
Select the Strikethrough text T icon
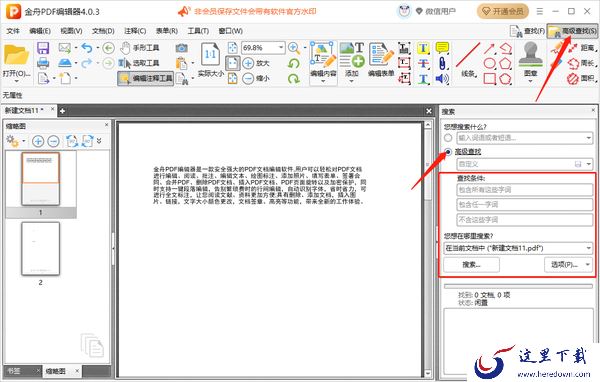[x=423, y=63]
